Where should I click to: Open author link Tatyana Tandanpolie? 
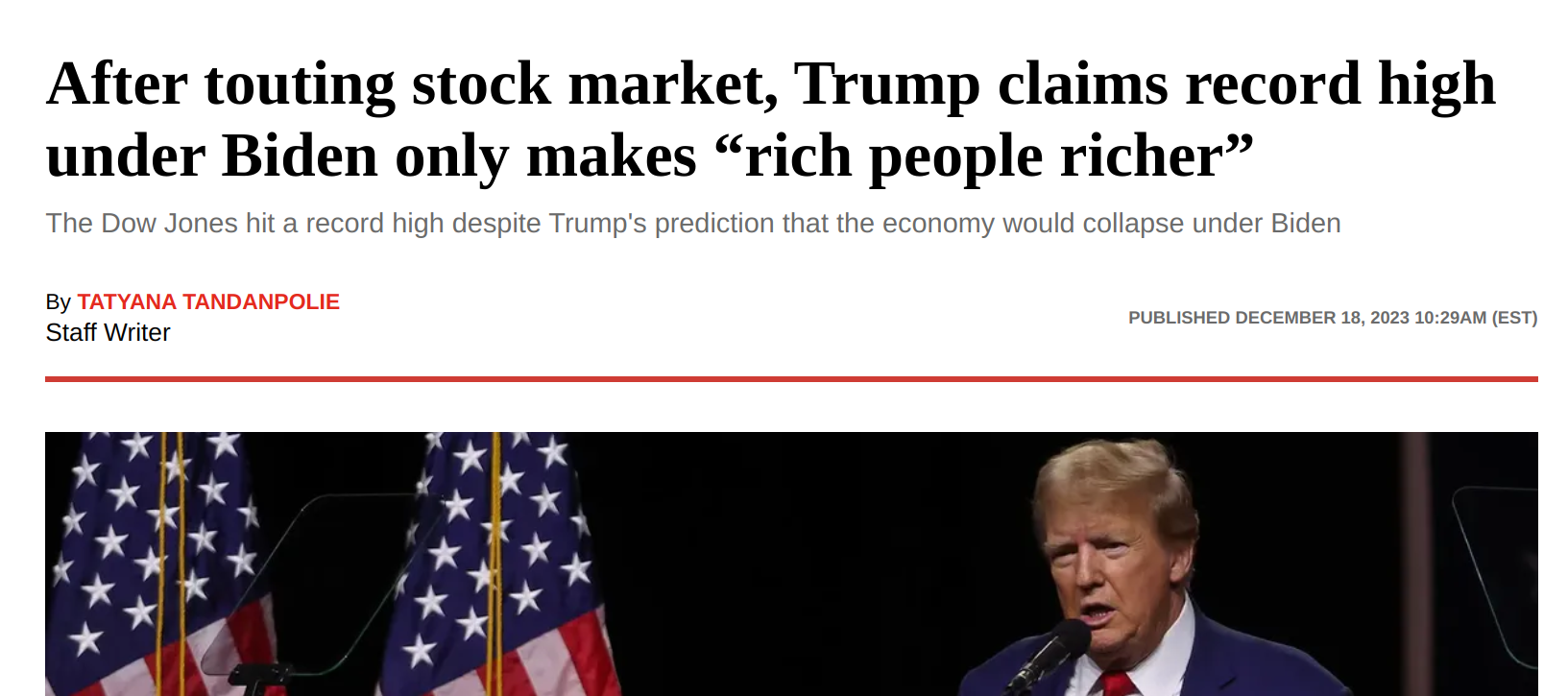208,302
